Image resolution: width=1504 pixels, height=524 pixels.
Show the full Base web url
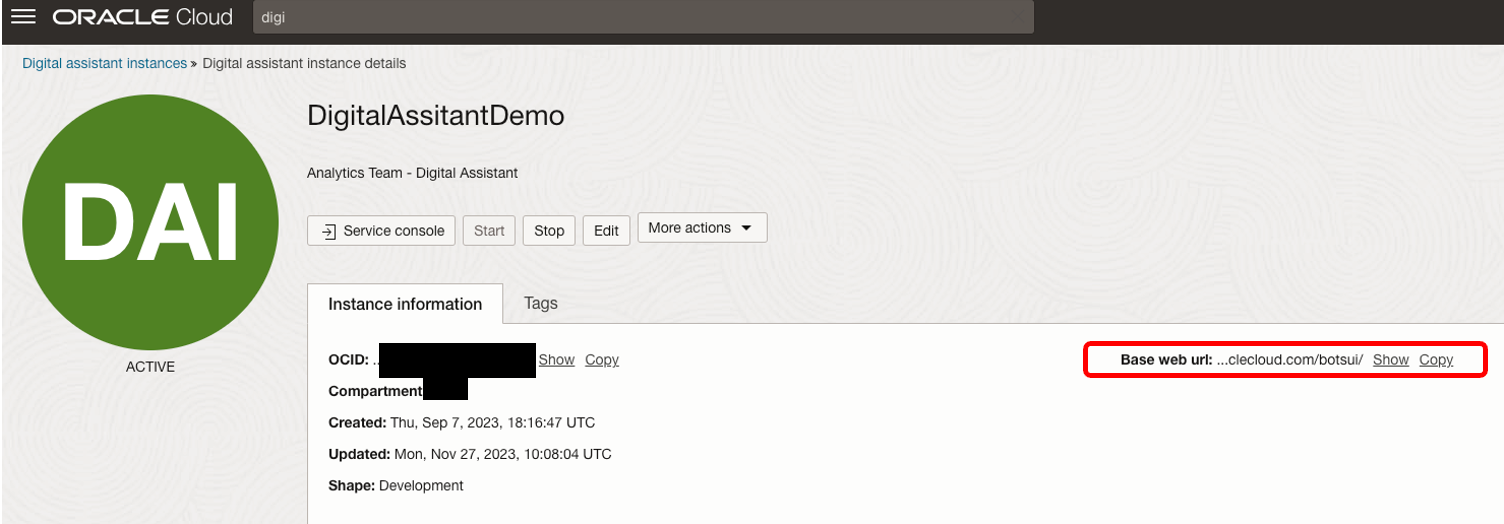pyautogui.click(x=1391, y=360)
